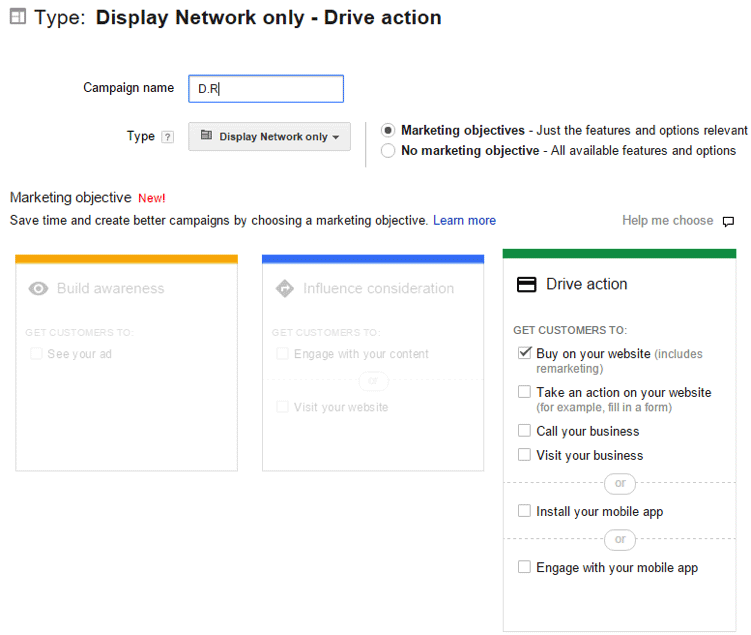Viewport: 751px width, 635px height.
Task: Select the Marketing objectives radio button
Action: pos(388,130)
